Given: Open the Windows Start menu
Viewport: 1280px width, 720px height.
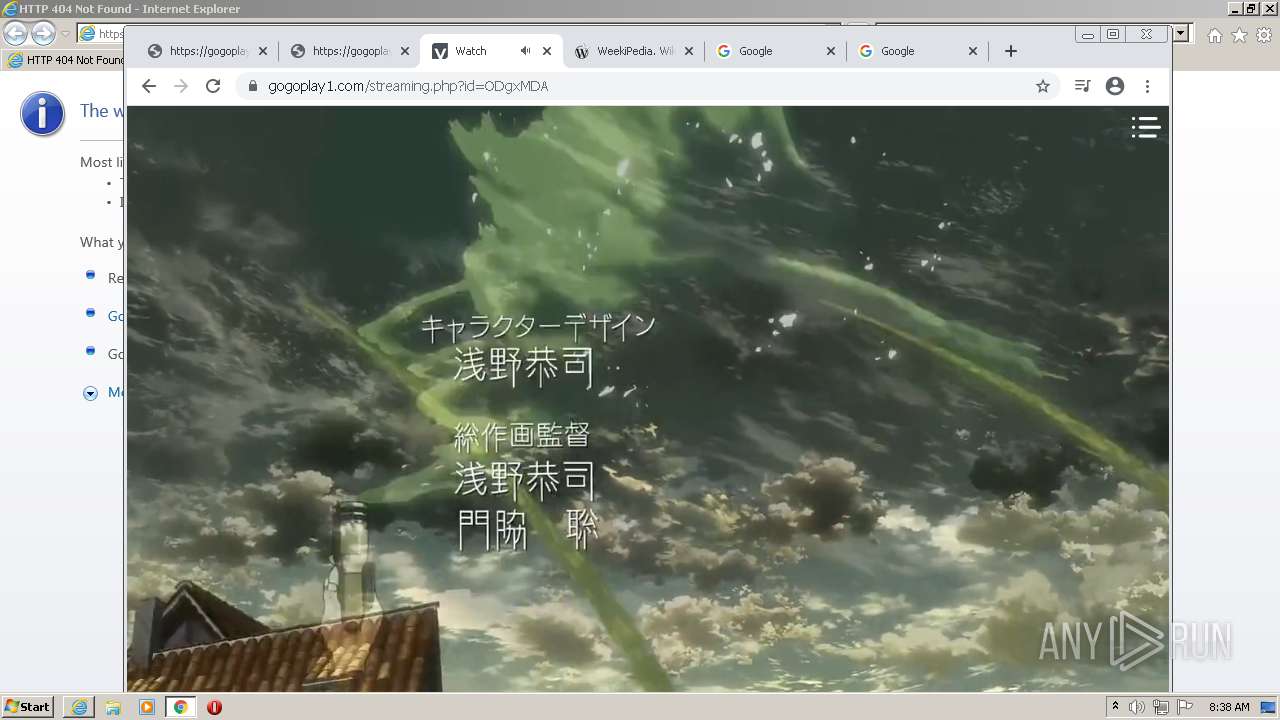Looking at the screenshot, I should (x=27, y=707).
